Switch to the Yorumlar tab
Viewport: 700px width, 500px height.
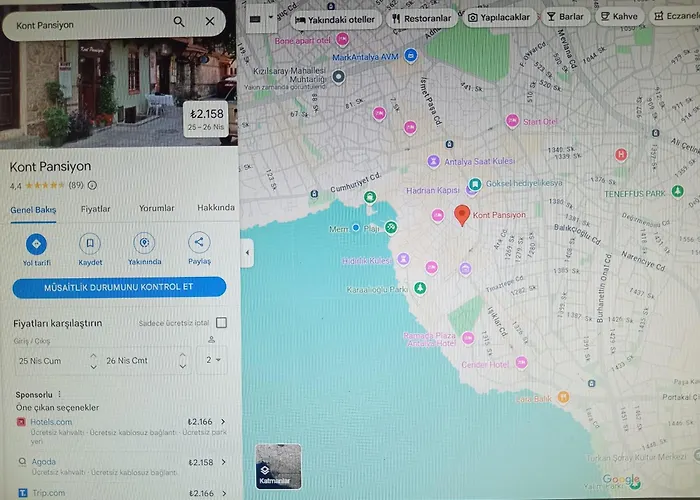156,208
